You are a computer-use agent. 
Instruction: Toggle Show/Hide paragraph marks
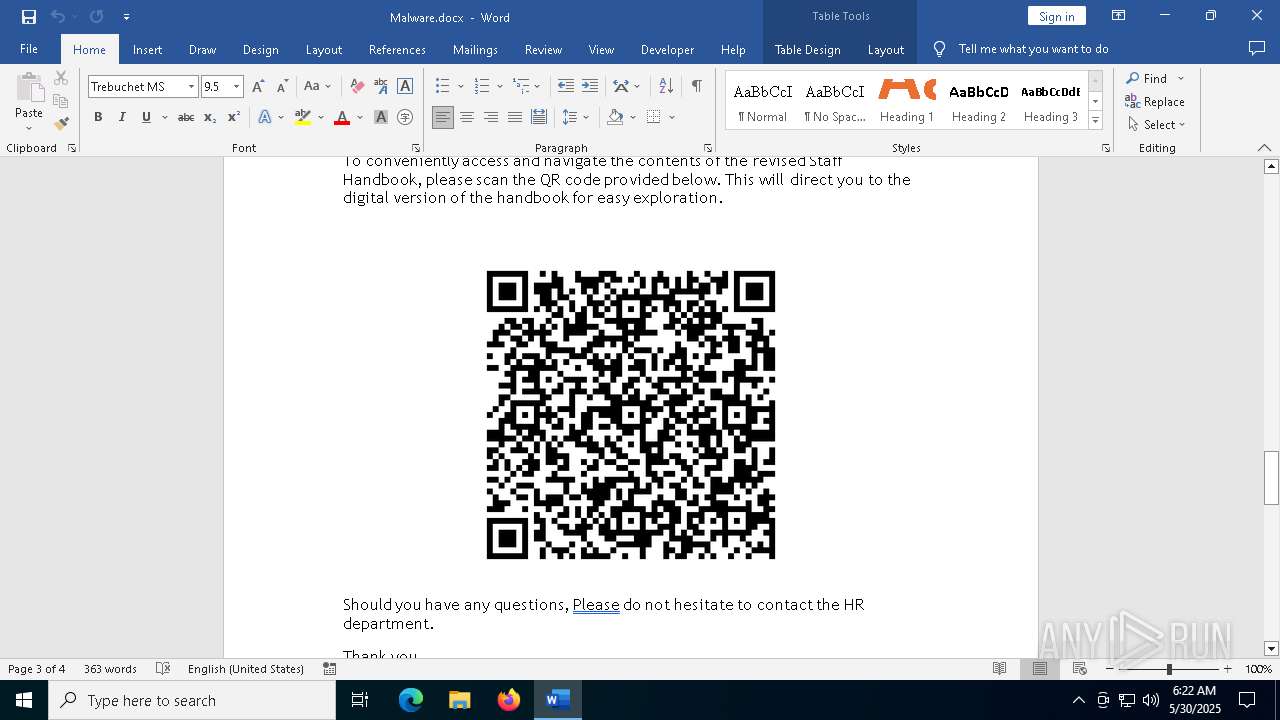[696, 87]
